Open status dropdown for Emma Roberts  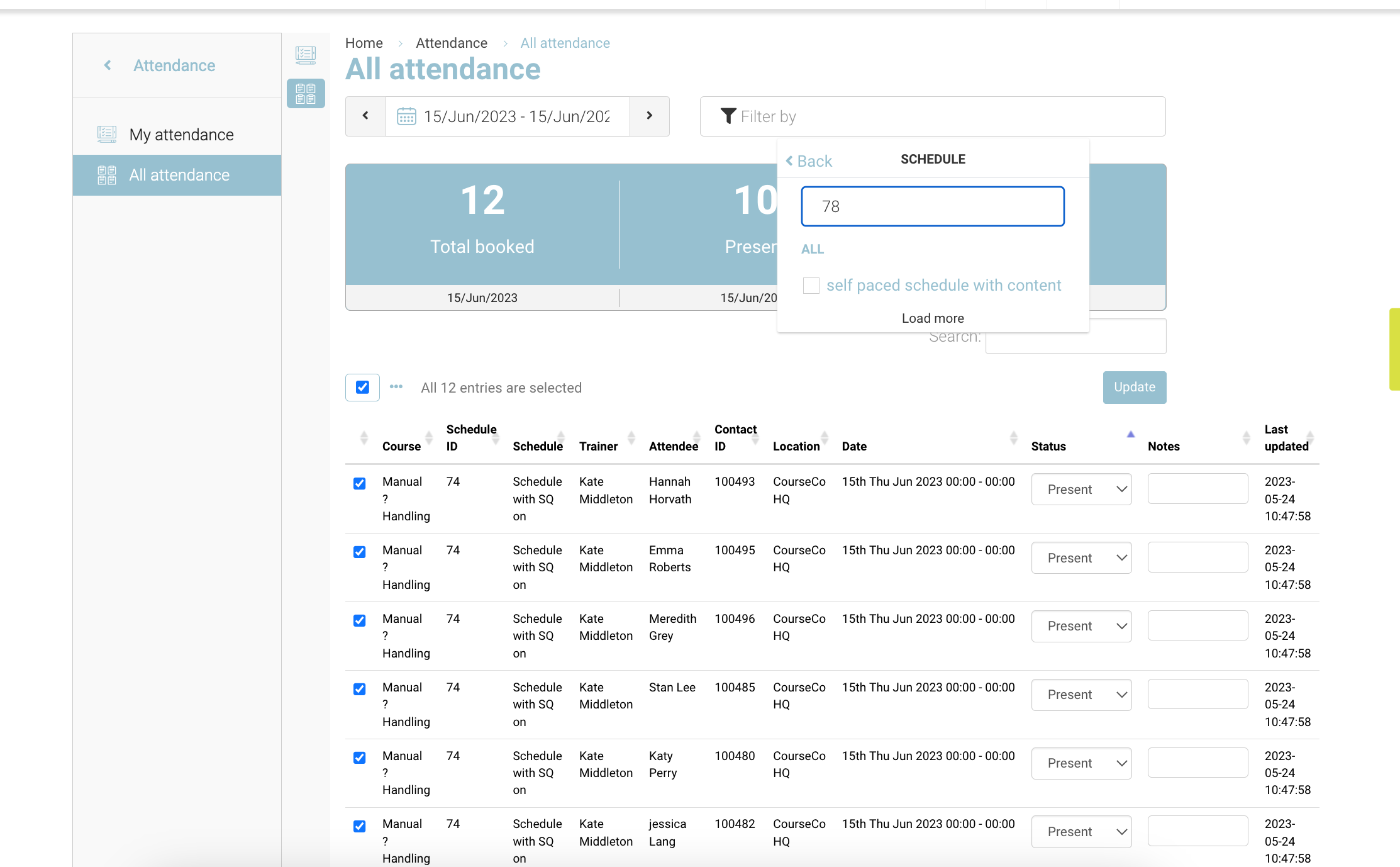(1081, 557)
